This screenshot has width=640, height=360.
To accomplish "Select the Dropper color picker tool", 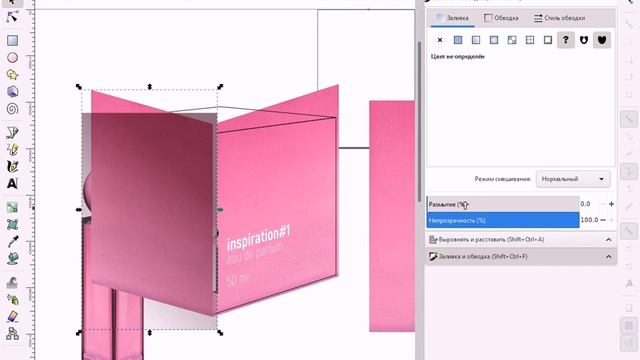I will (12, 242).
